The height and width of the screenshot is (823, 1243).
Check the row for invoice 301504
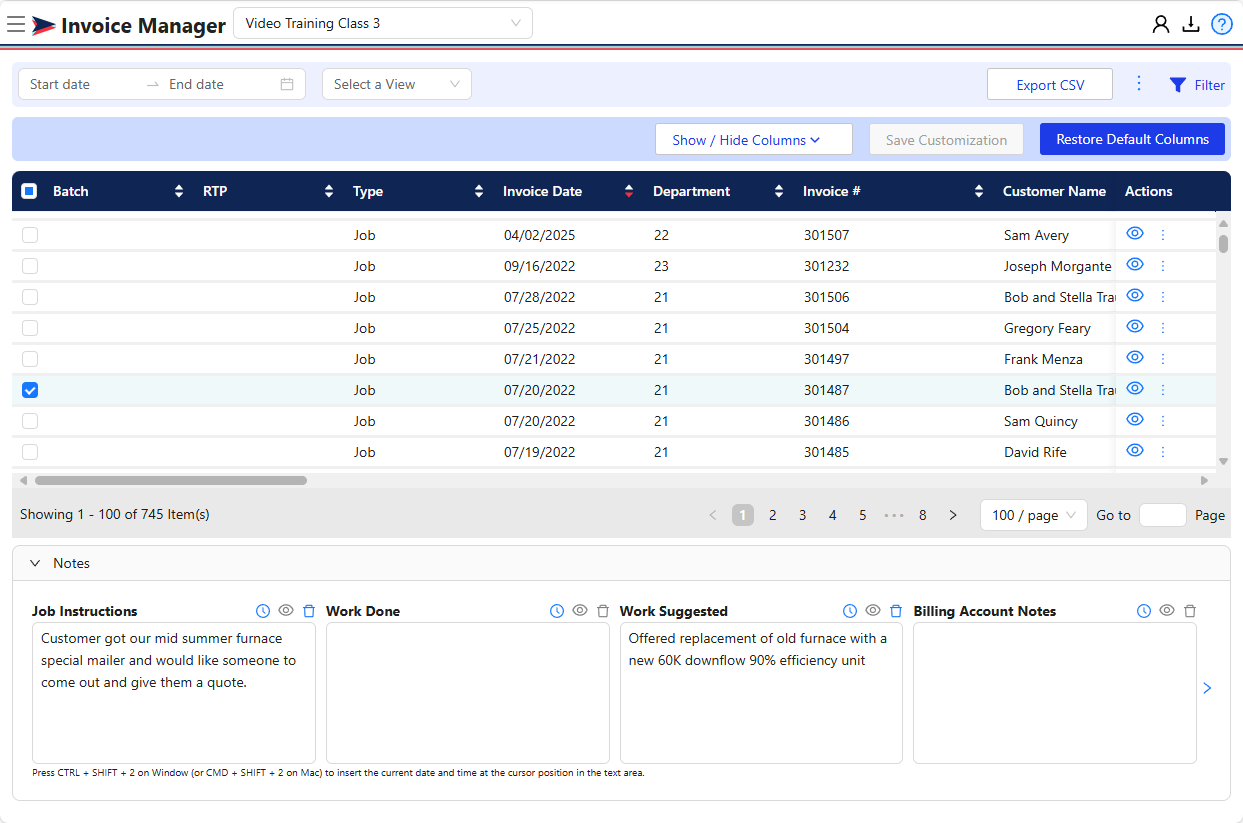pyautogui.click(x=30, y=328)
